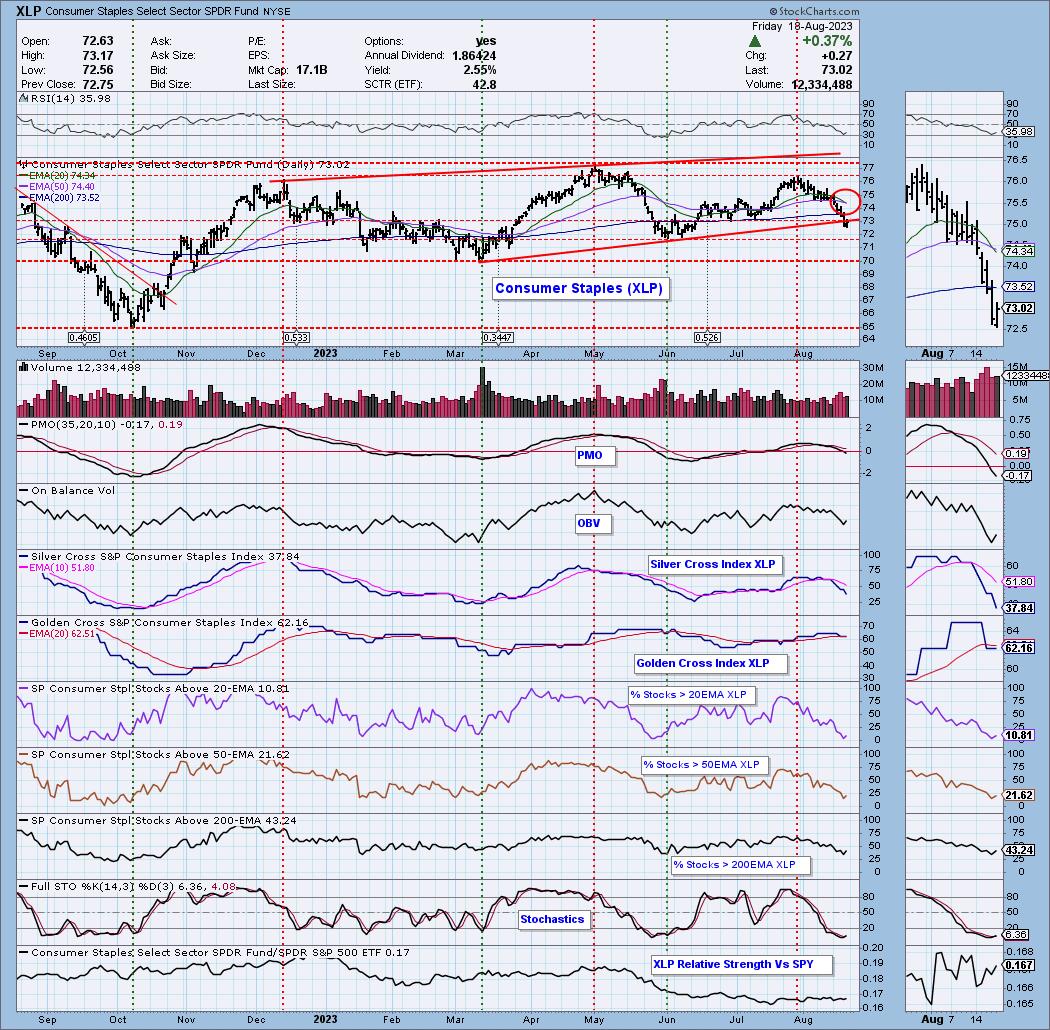Click the -0.17 PMO value tag

(x=1018, y=476)
